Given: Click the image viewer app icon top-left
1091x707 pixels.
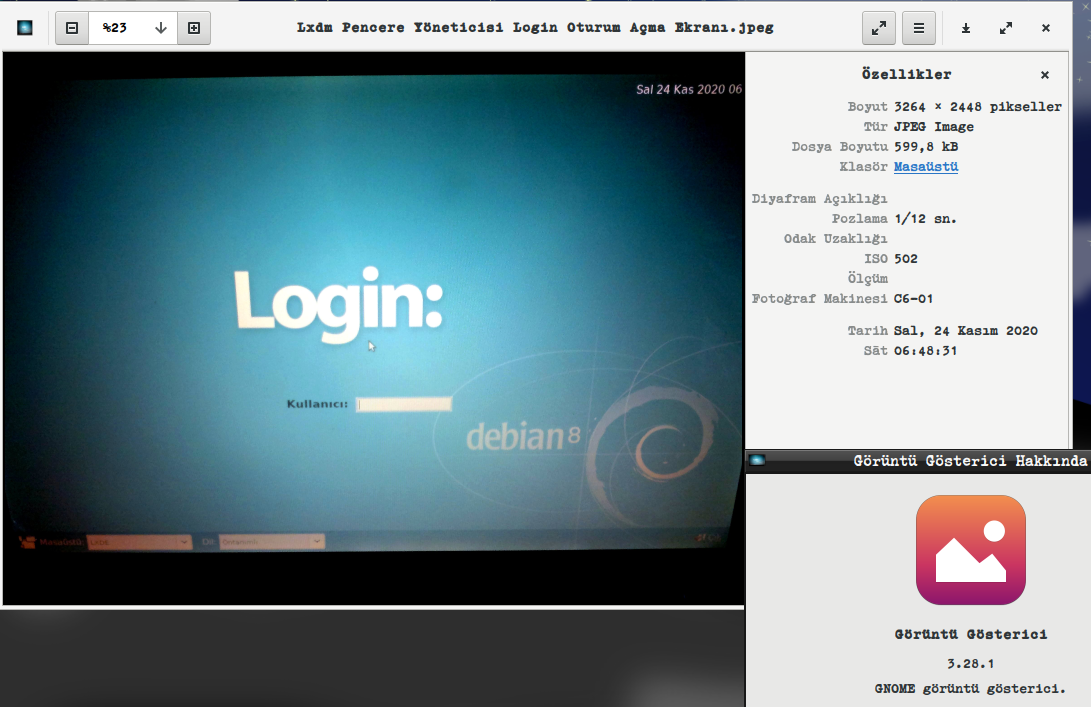Looking at the screenshot, I should point(25,28).
